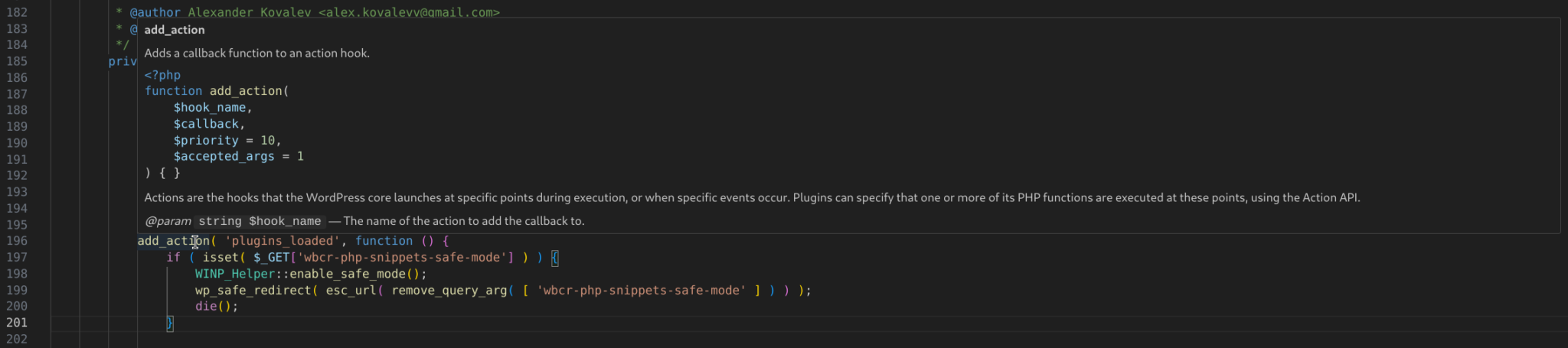Place cursor in the 'plugins_loaded' string

[283, 241]
